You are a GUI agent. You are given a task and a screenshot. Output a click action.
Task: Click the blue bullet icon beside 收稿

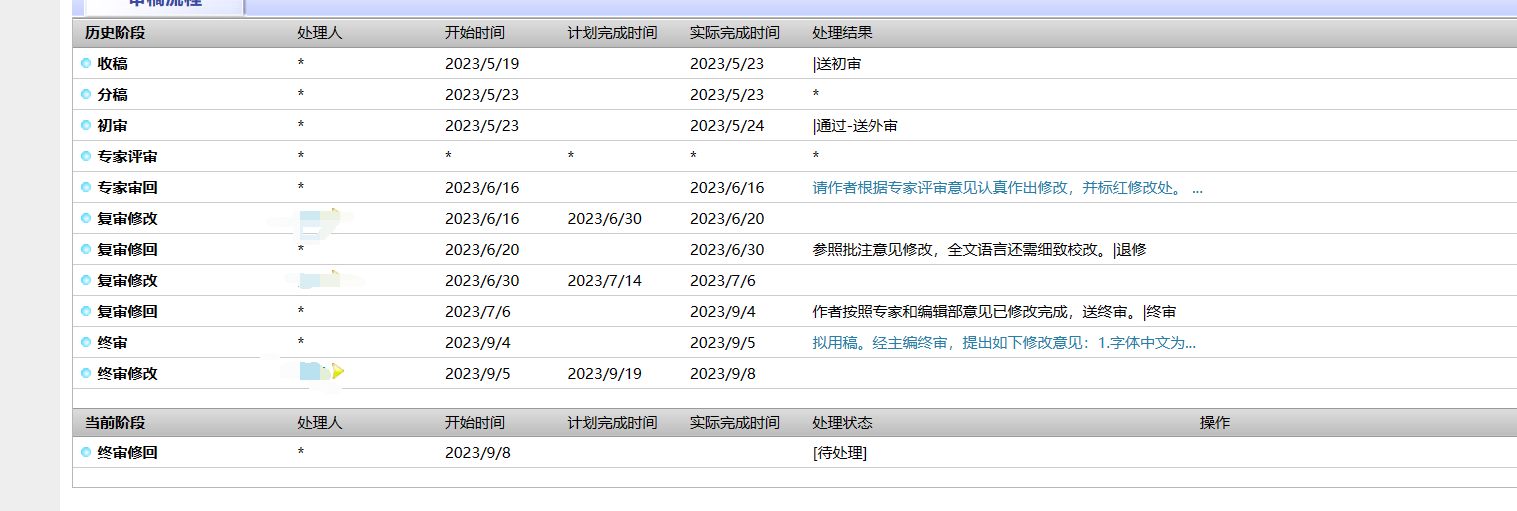tap(86, 64)
